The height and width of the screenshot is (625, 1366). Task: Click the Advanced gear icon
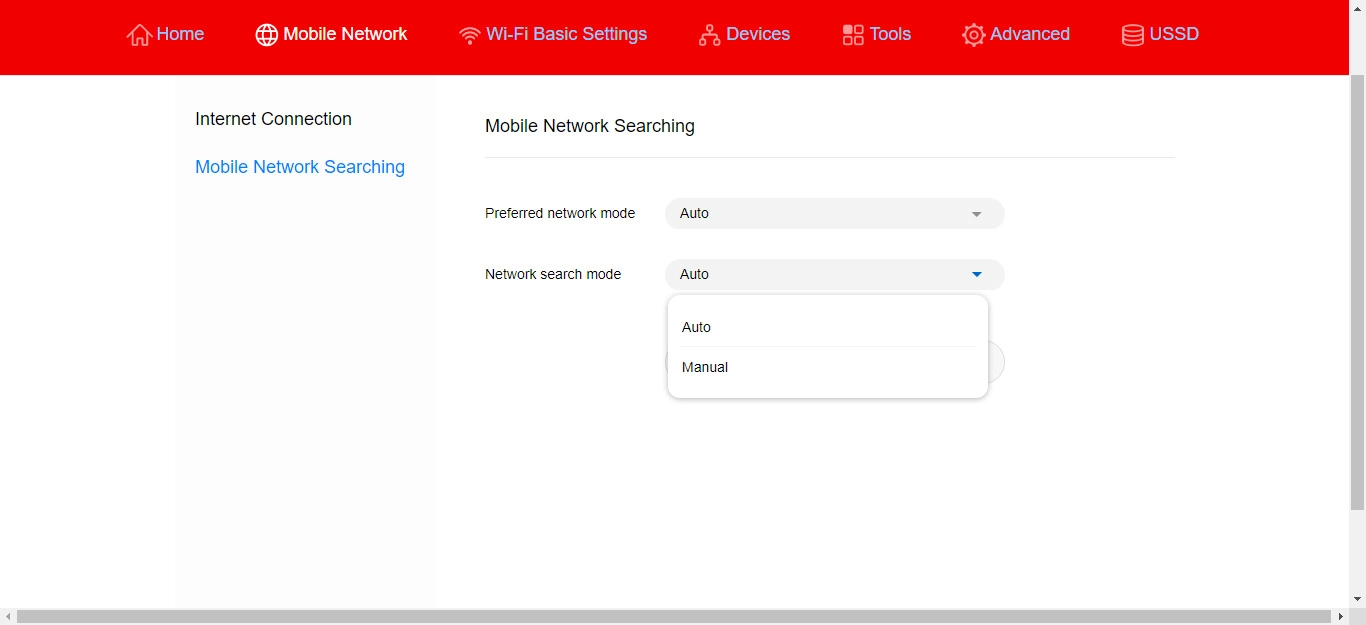tap(973, 35)
